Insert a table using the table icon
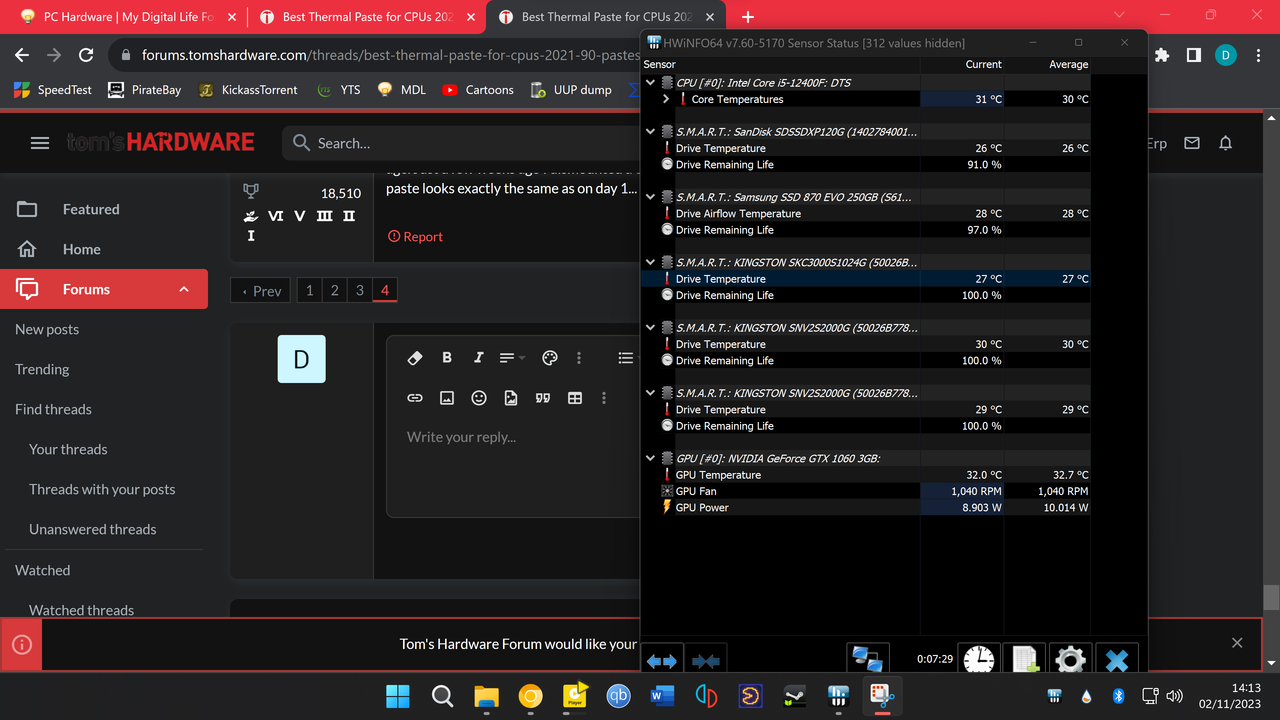 (575, 398)
